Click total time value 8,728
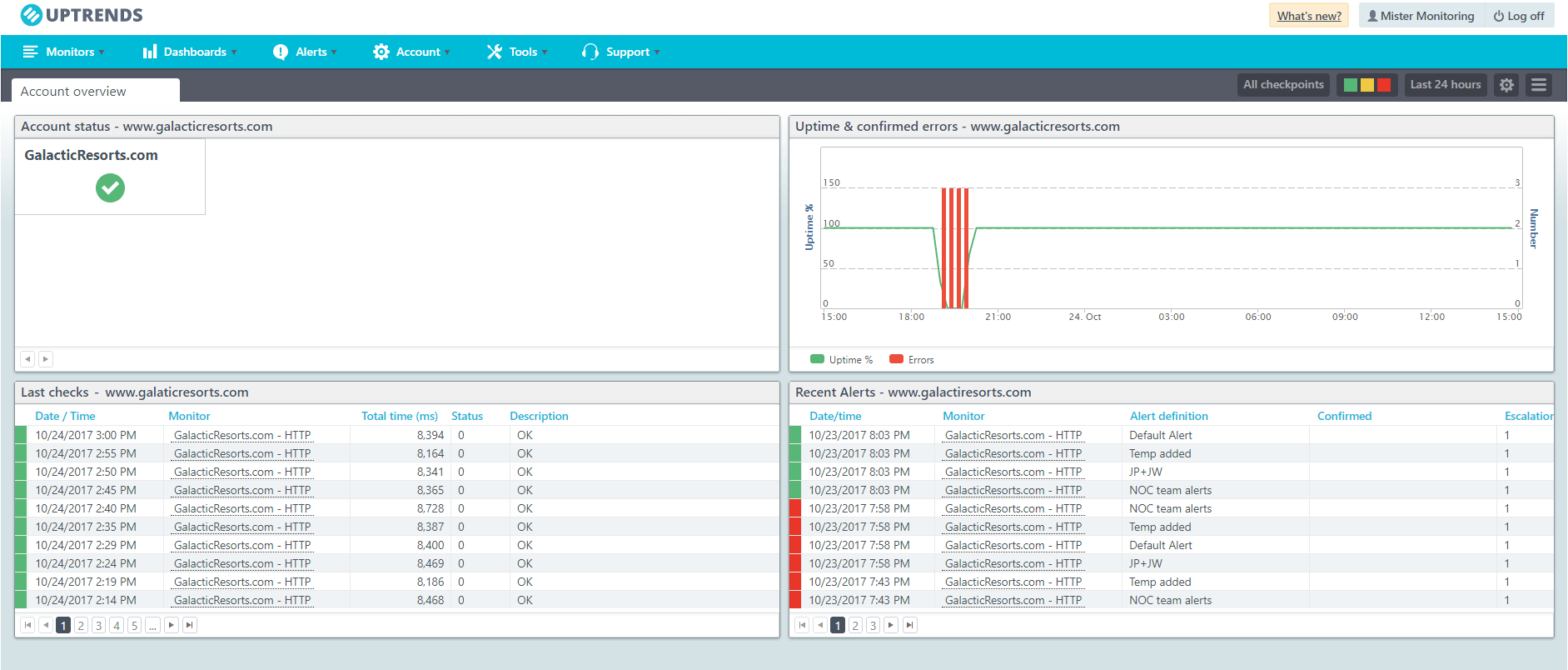Screen dimensions: 1568x670 431,508
